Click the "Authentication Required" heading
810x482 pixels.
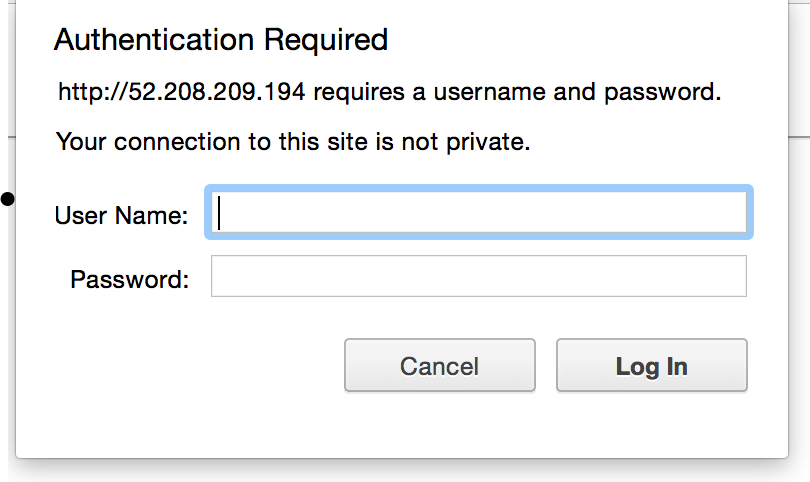[x=220, y=40]
